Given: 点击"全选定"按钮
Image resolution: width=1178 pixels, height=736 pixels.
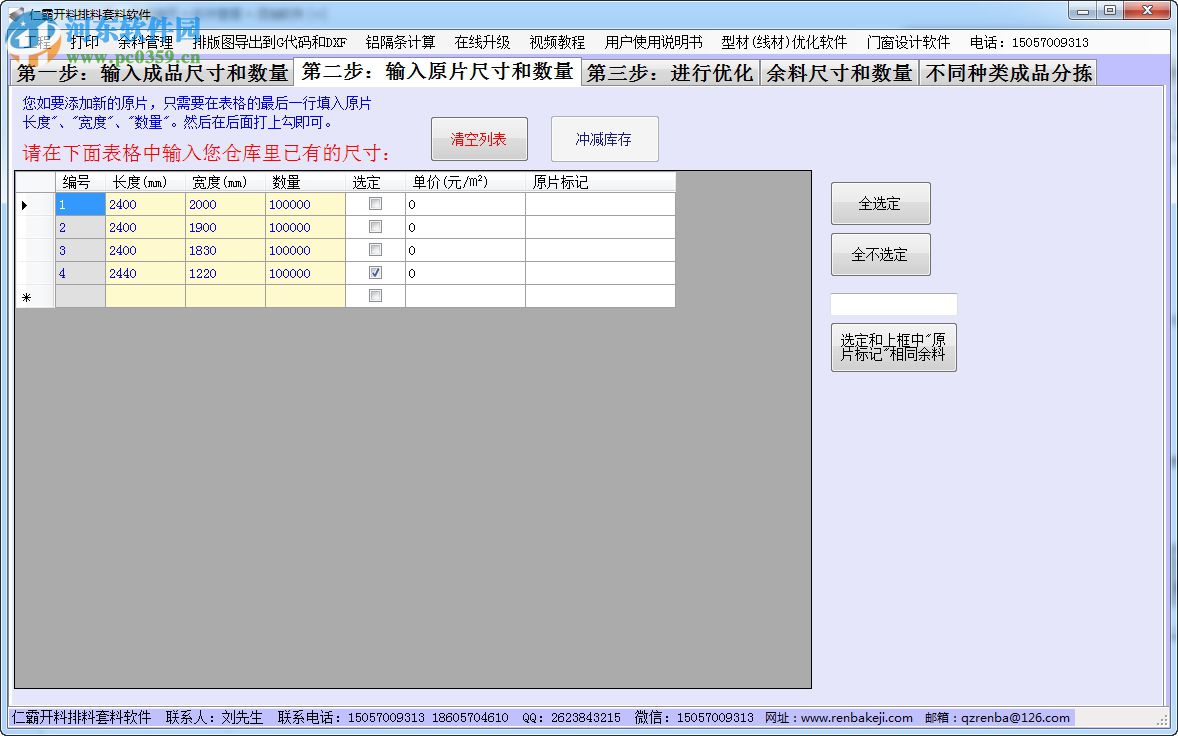Looking at the screenshot, I should coord(880,203).
